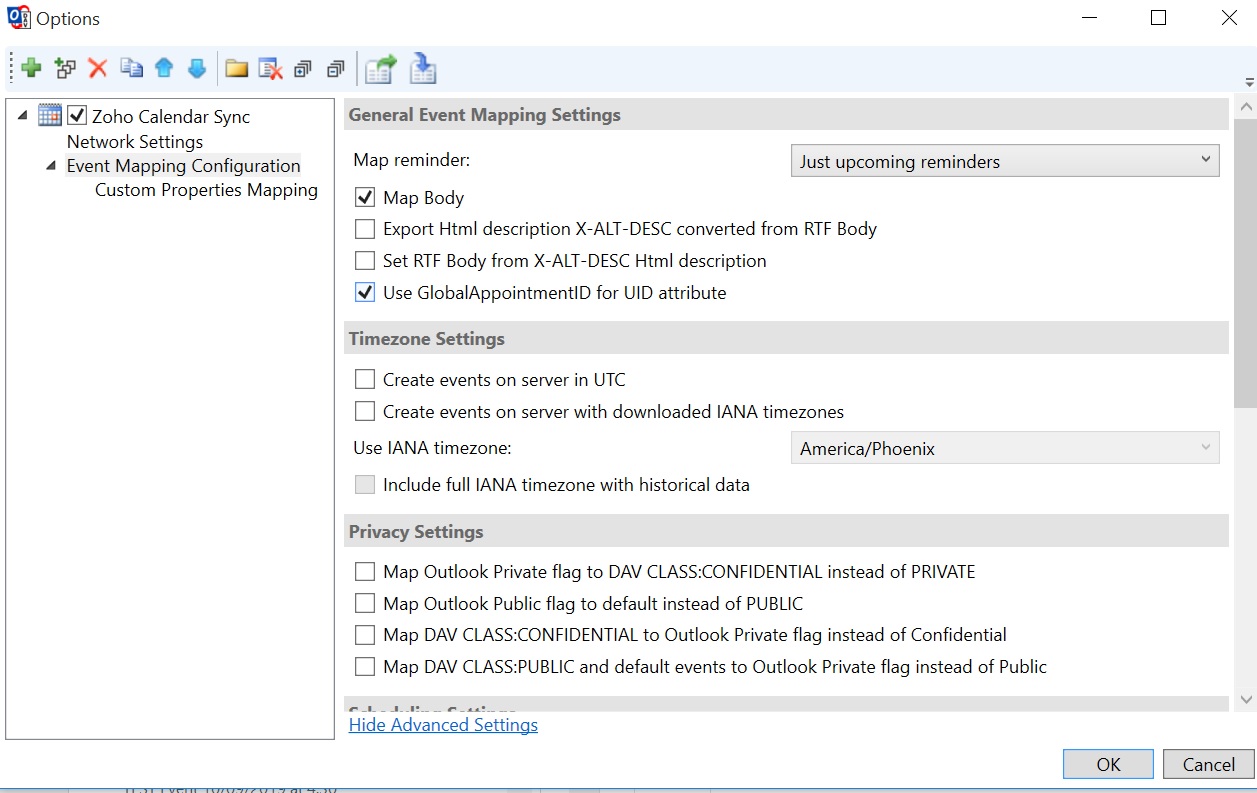Click the import profiles icon with blue arrow
1257x793 pixels.
(423, 68)
